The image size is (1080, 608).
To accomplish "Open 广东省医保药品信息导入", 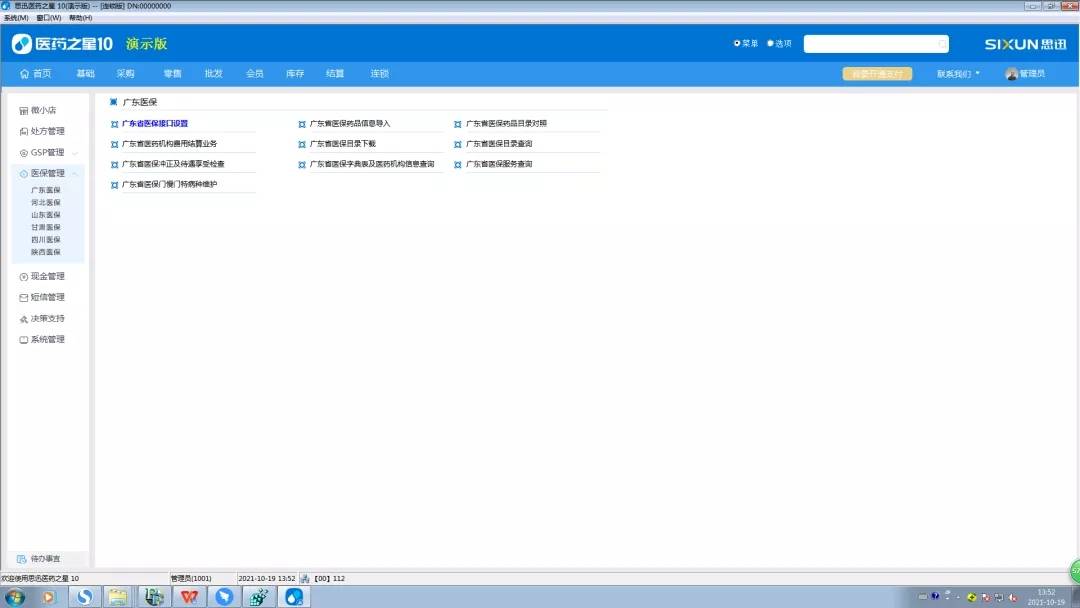I will click(350, 124).
